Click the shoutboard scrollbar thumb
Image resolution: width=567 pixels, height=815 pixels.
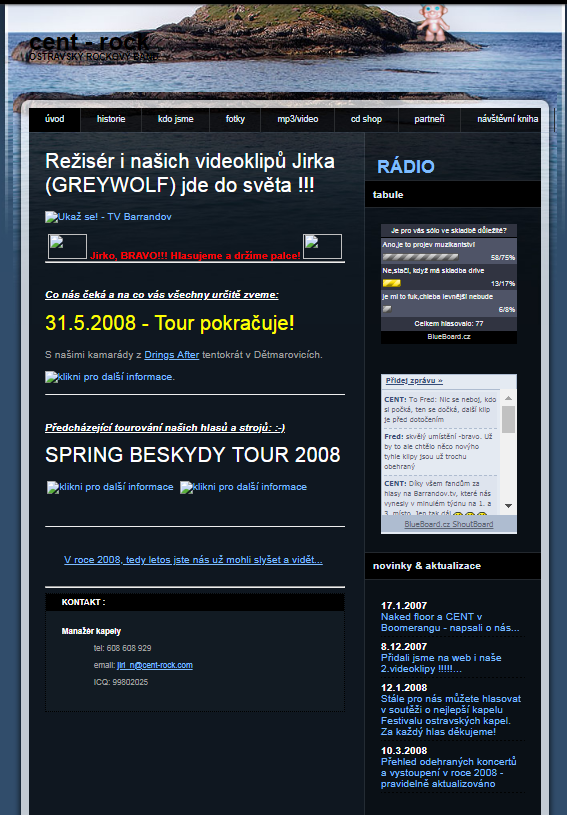click(508, 419)
